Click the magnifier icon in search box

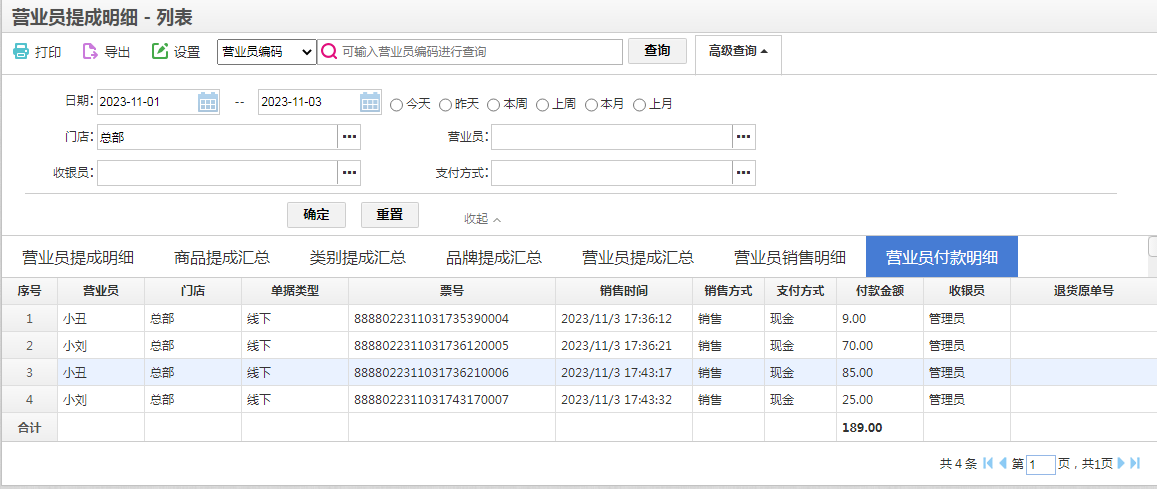[x=329, y=52]
